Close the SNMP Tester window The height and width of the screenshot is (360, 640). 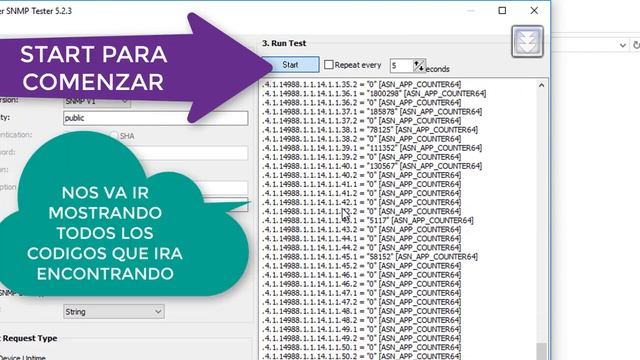534,11
